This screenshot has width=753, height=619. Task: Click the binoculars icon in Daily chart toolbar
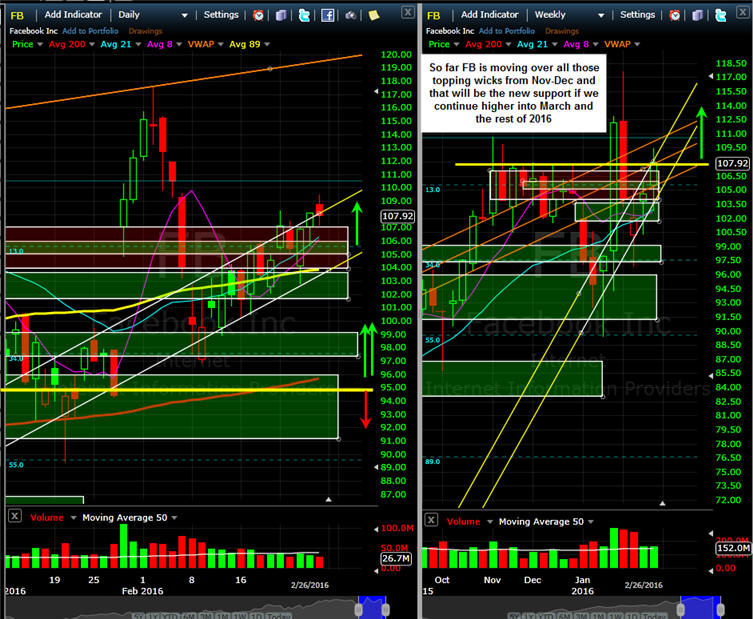pos(351,15)
